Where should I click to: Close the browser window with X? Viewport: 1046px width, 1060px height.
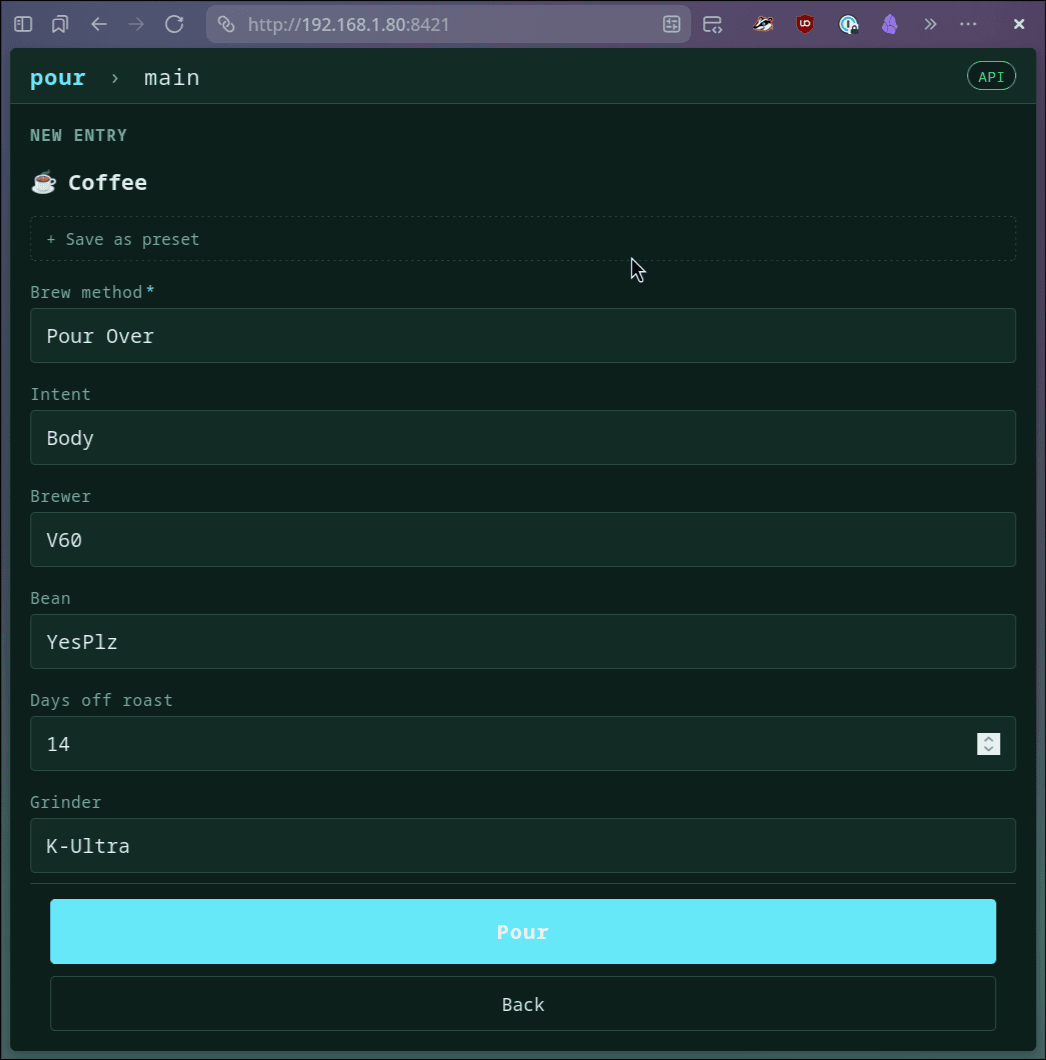1019,24
